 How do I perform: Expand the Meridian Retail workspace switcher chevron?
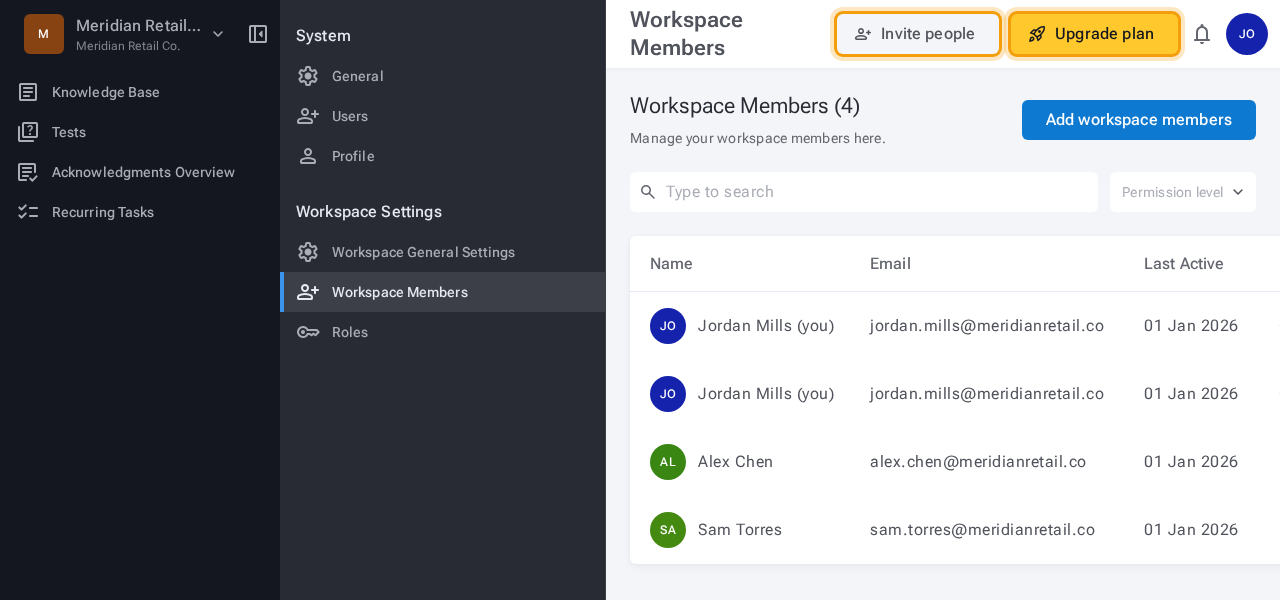click(x=218, y=34)
